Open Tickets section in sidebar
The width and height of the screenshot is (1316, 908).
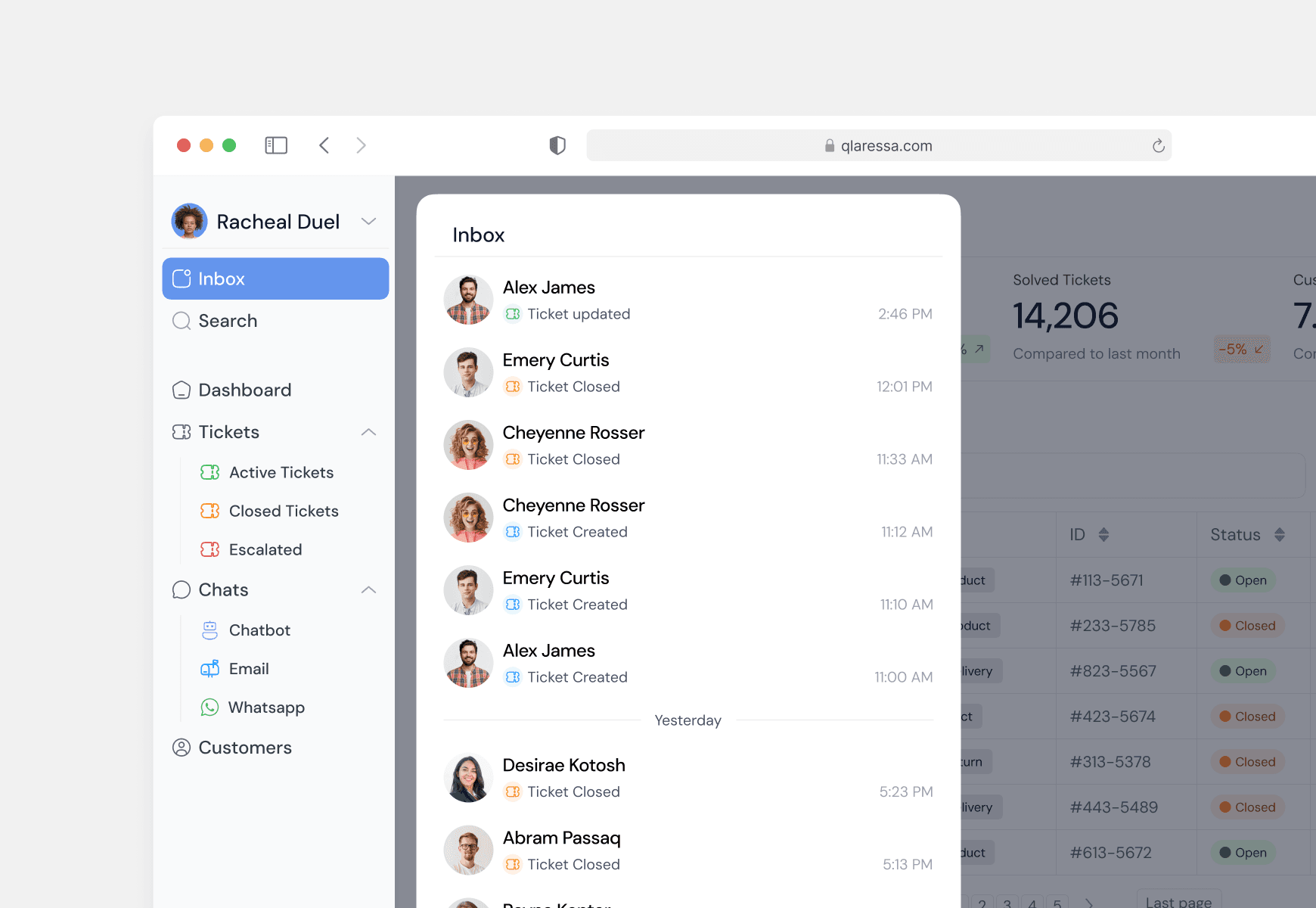[x=275, y=432]
